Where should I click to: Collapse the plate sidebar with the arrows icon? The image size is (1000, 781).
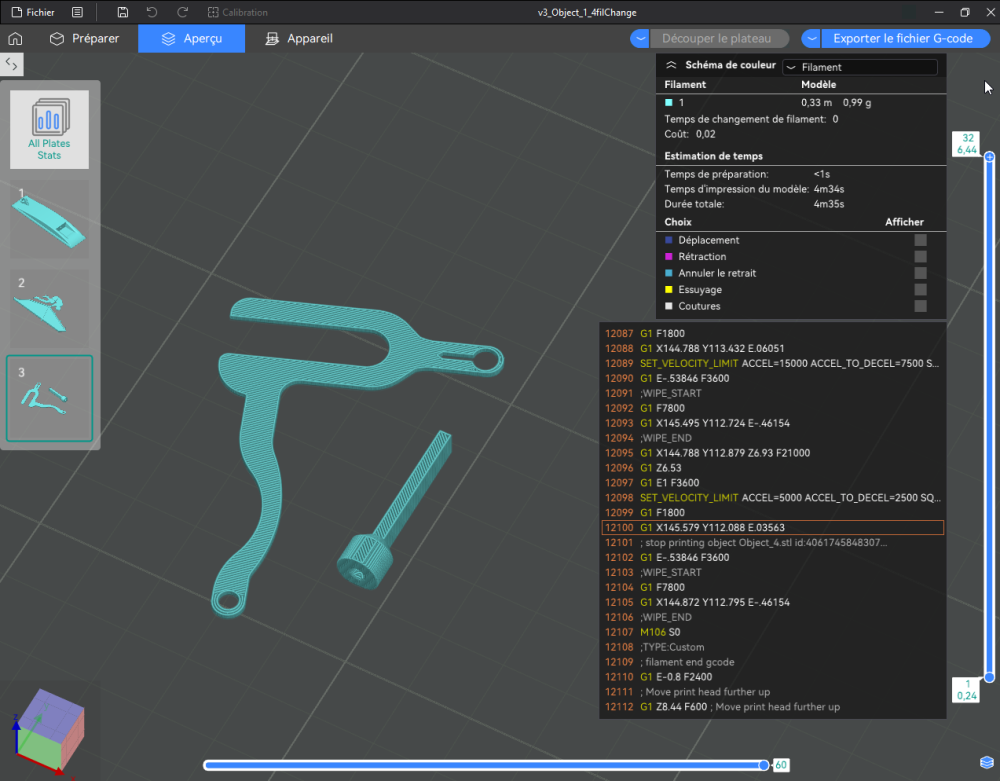pos(11,64)
